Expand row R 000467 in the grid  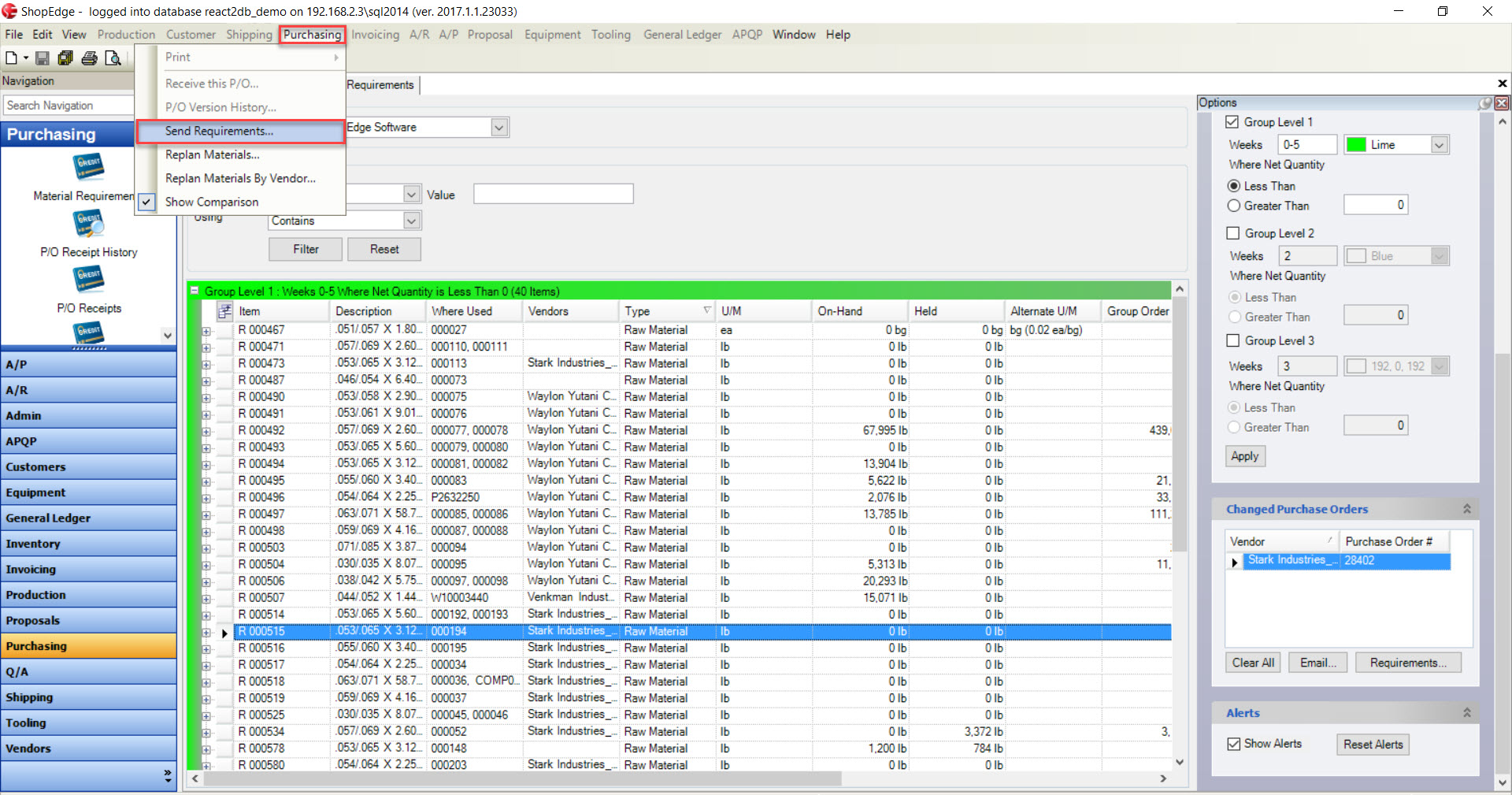(x=206, y=331)
